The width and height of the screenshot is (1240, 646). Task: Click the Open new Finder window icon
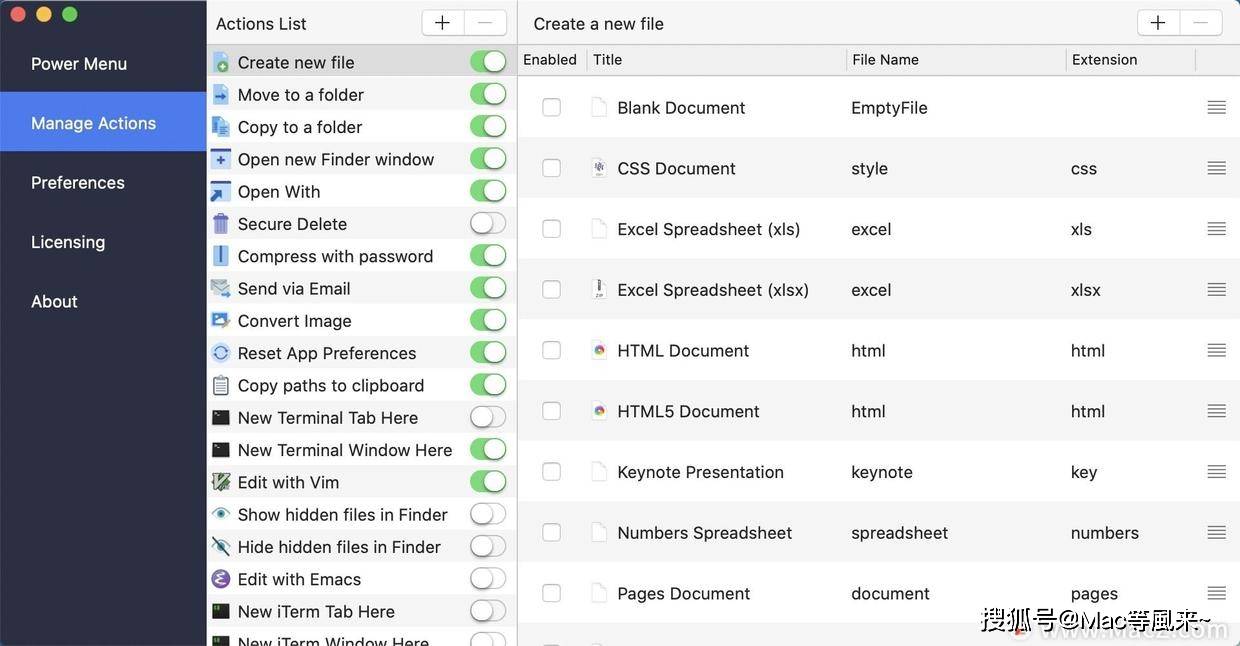(x=221, y=159)
